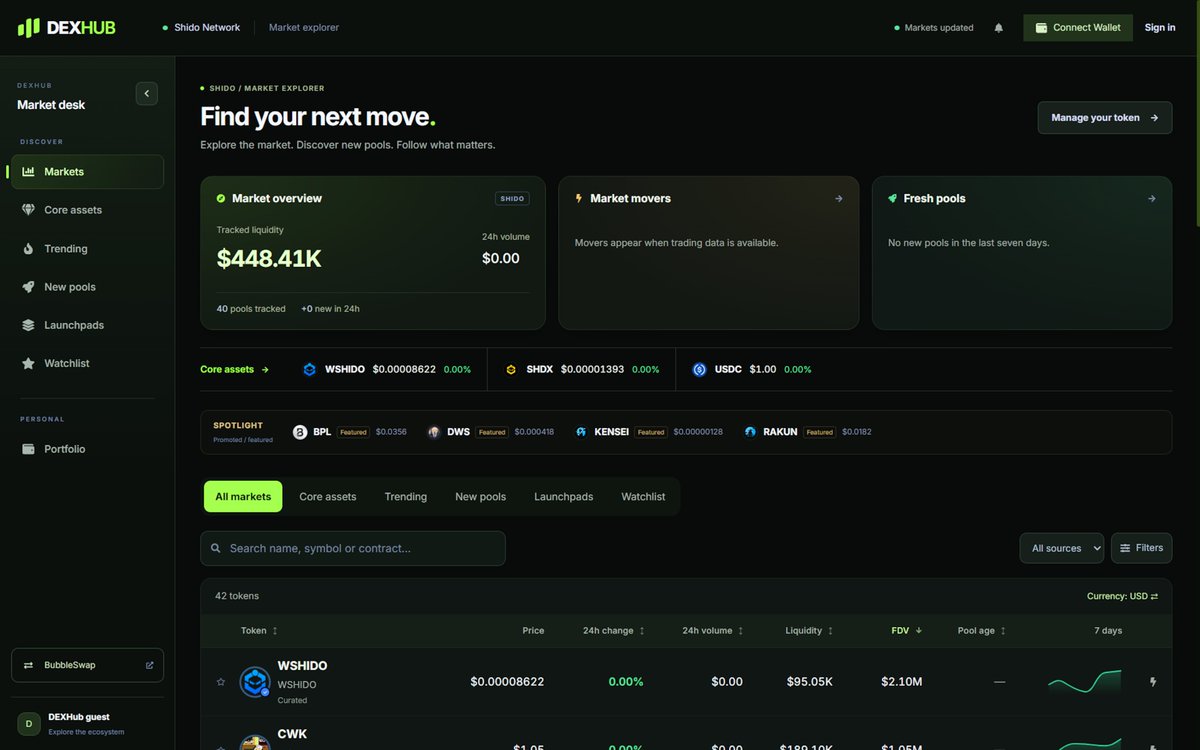The width and height of the screenshot is (1200, 750).
Task: Open Market movers arrow
Action: 839,199
